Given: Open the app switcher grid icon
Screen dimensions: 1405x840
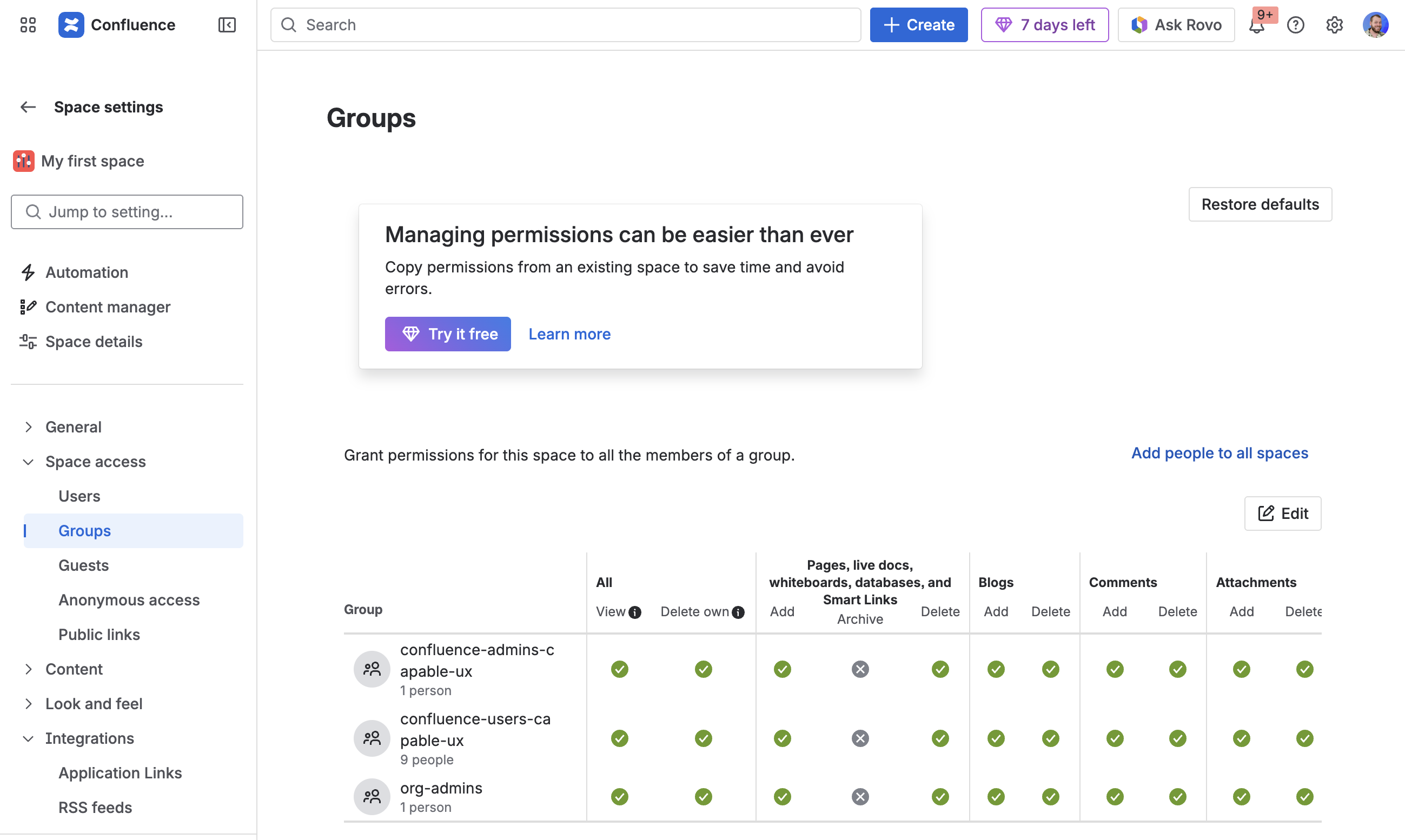Looking at the screenshot, I should pyautogui.click(x=28, y=25).
